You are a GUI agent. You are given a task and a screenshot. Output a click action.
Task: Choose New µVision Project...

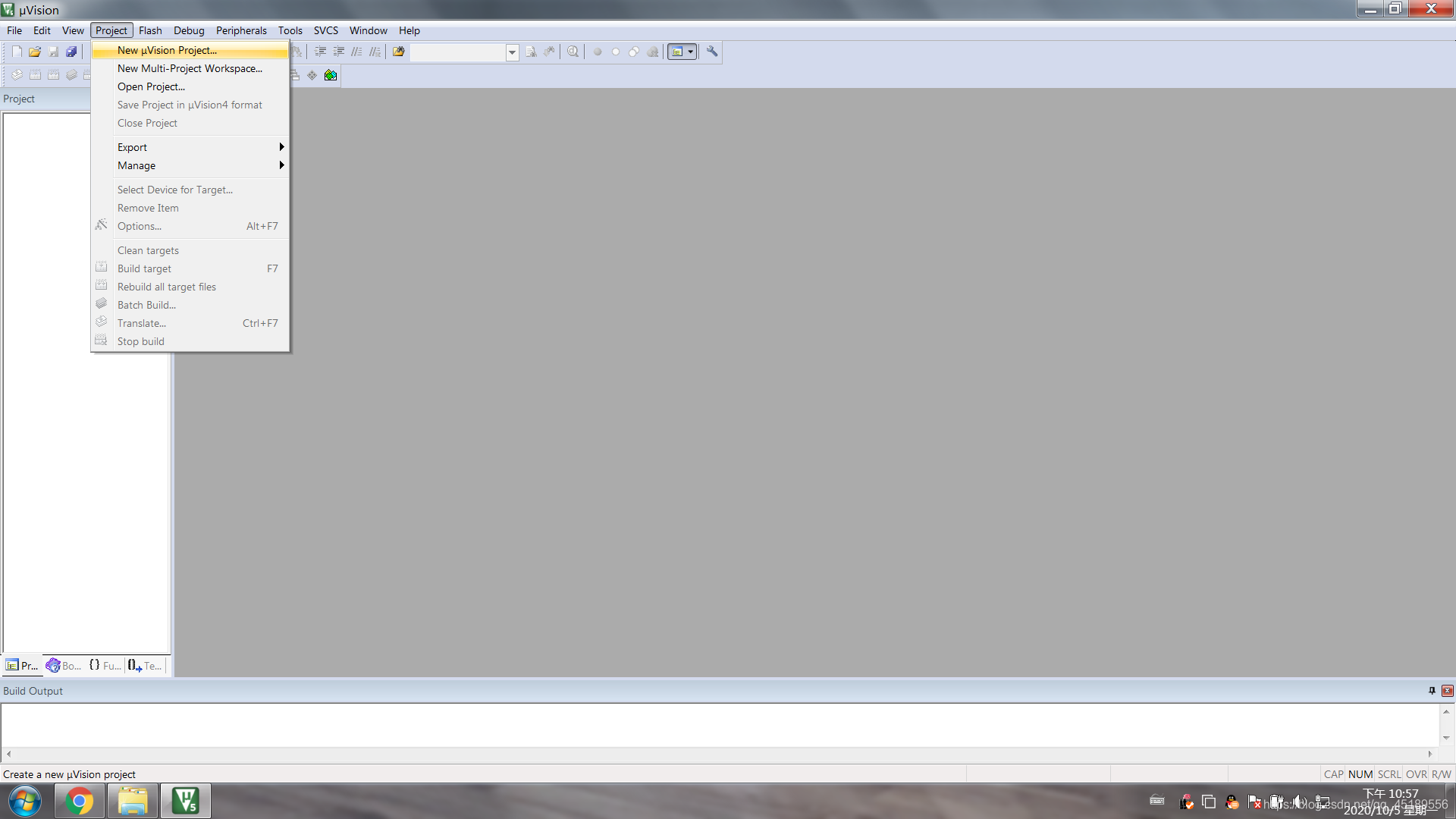tap(190, 50)
